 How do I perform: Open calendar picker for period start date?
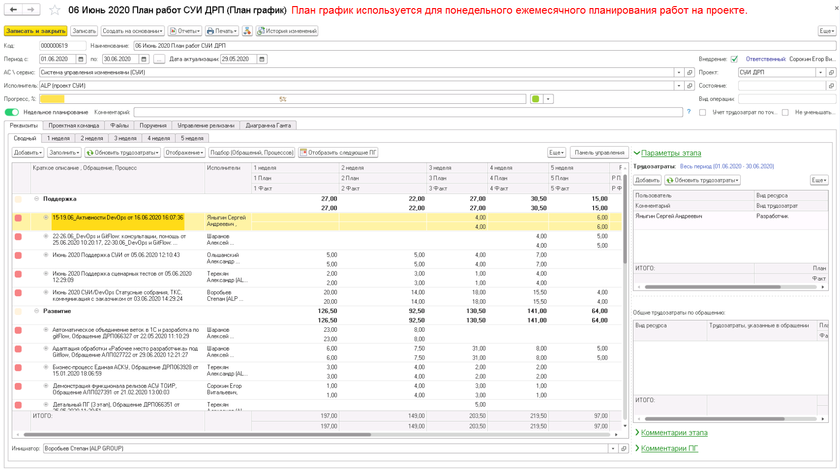click(81, 59)
